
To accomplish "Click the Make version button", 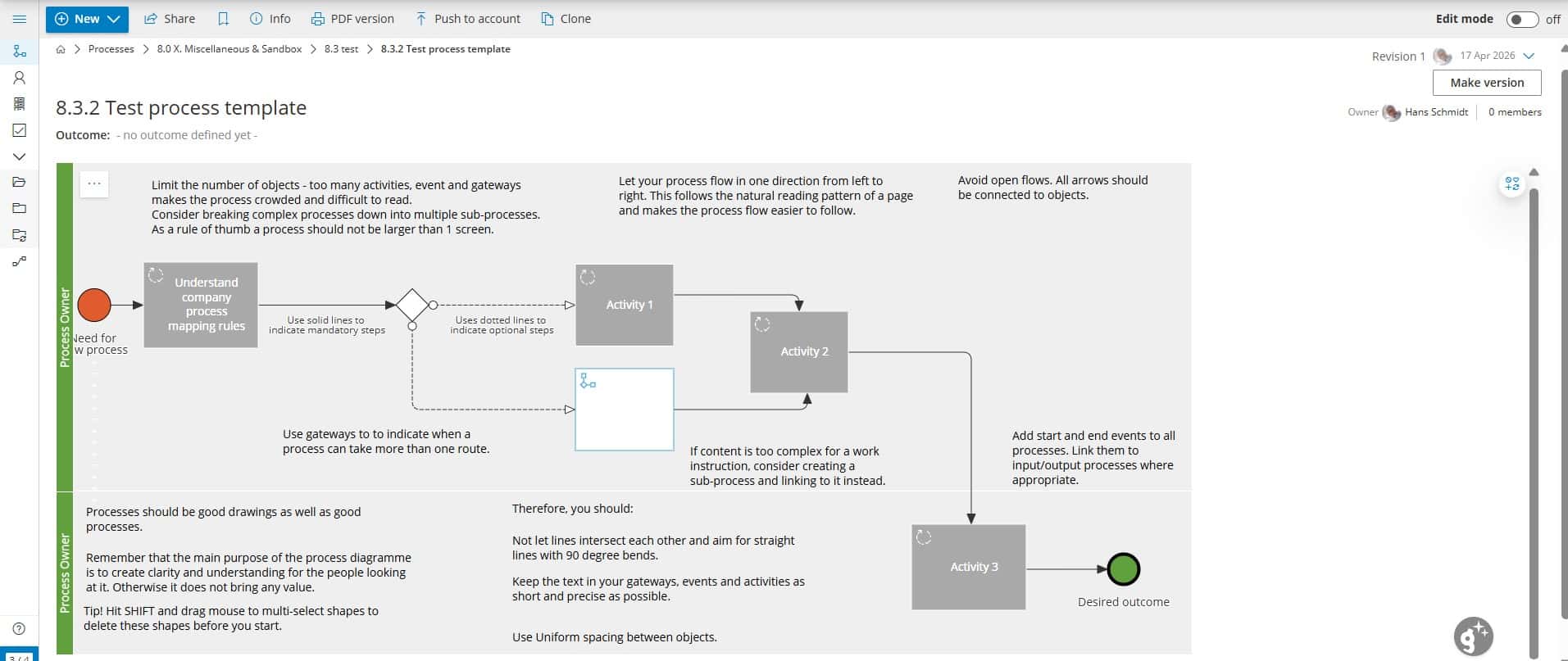I will coord(1486,83).
